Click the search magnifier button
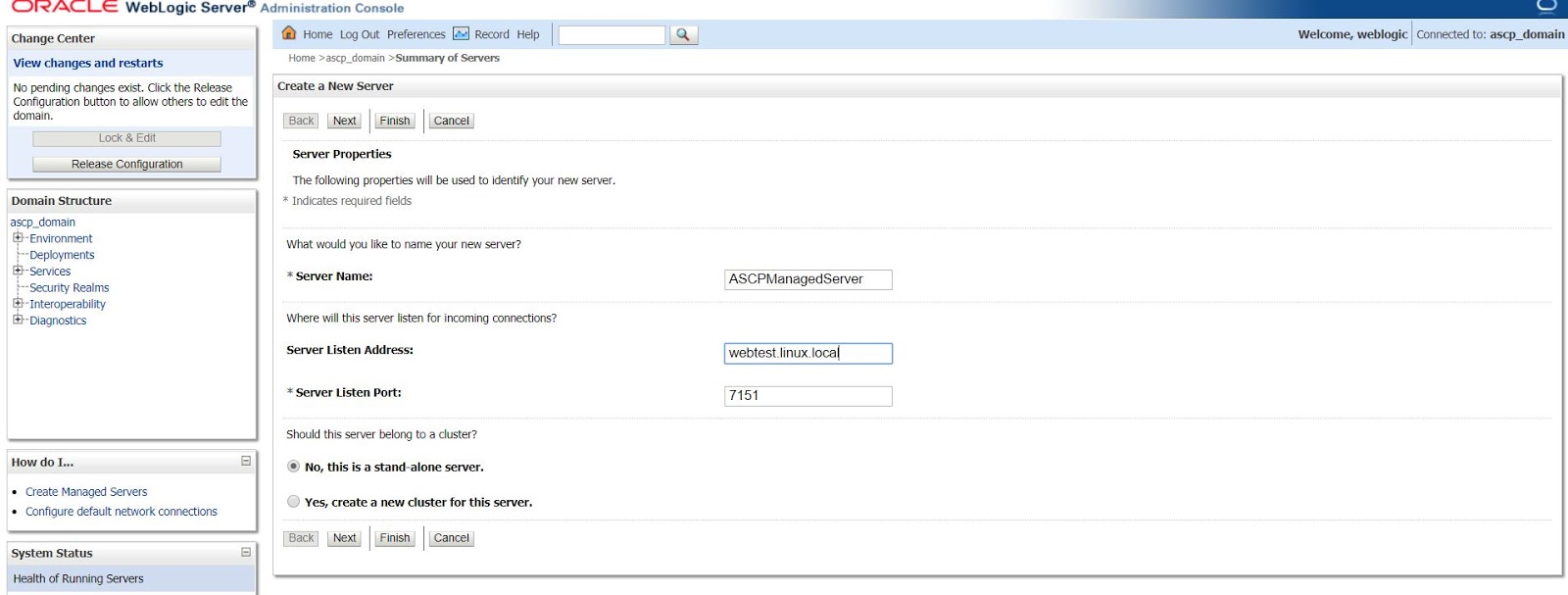Image resolution: width=1568 pixels, height=595 pixels. coord(683,34)
